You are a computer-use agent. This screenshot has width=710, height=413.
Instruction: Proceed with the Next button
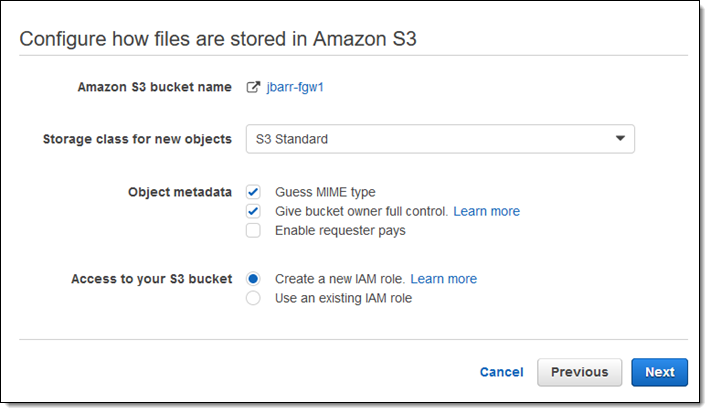pyautogui.click(x=659, y=372)
